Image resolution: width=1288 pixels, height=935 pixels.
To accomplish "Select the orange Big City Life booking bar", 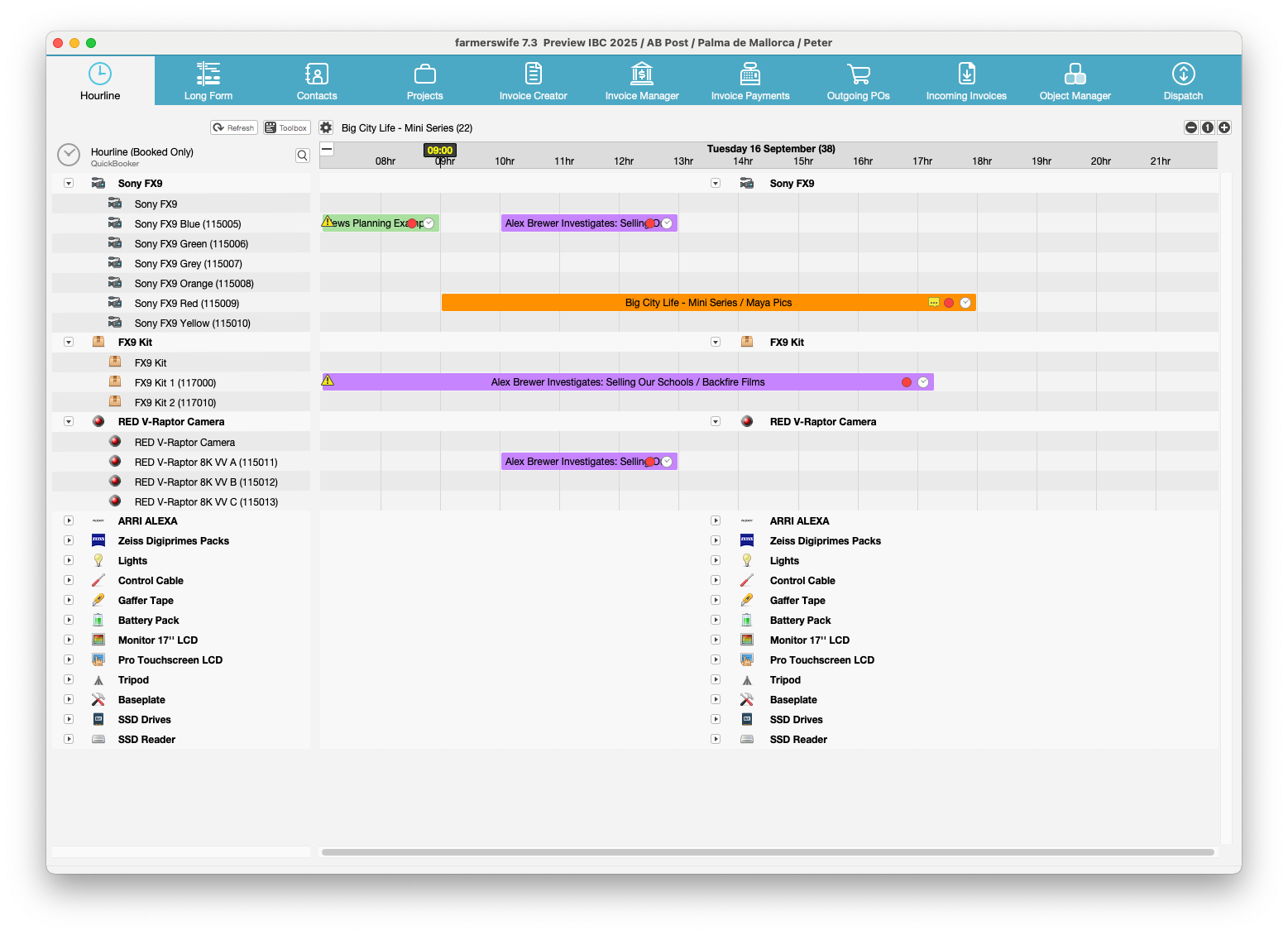I will click(x=708, y=303).
